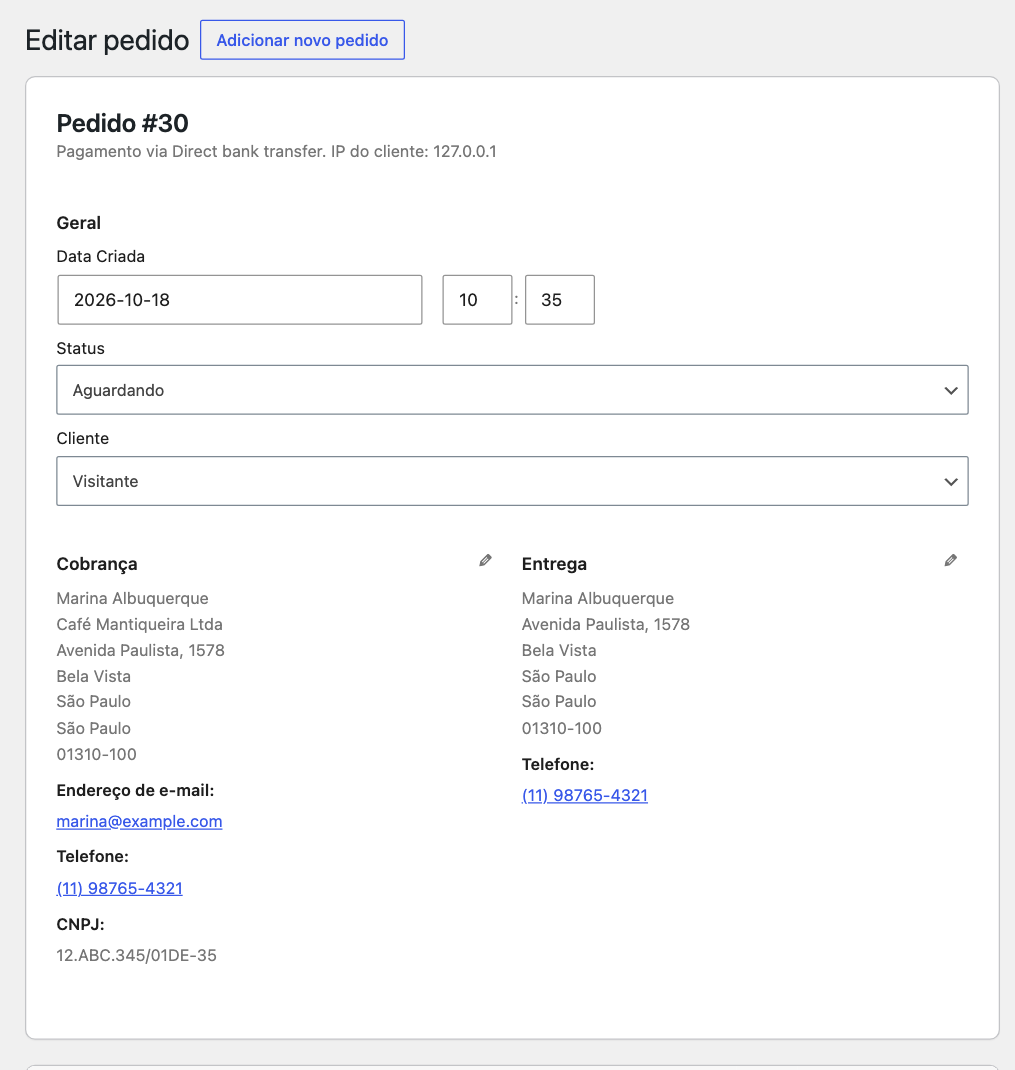Viewport: 1015px width, 1070px height.
Task: Click the shipping postcode 01310-100 under Entrega
Action: coord(562,729)
